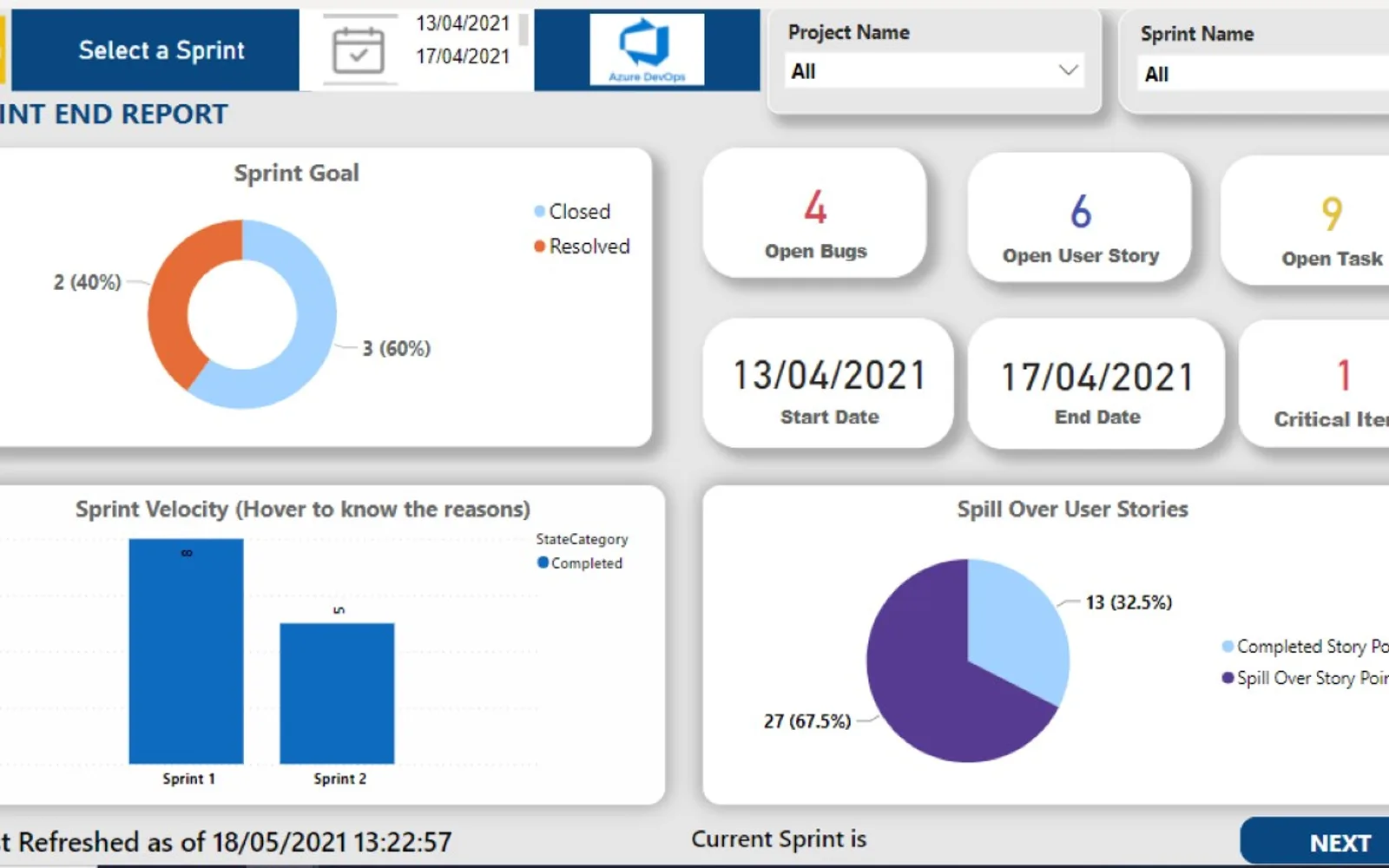Click the Azure DevOps logo
1389x868 pixels.
(x=647, y=49)
